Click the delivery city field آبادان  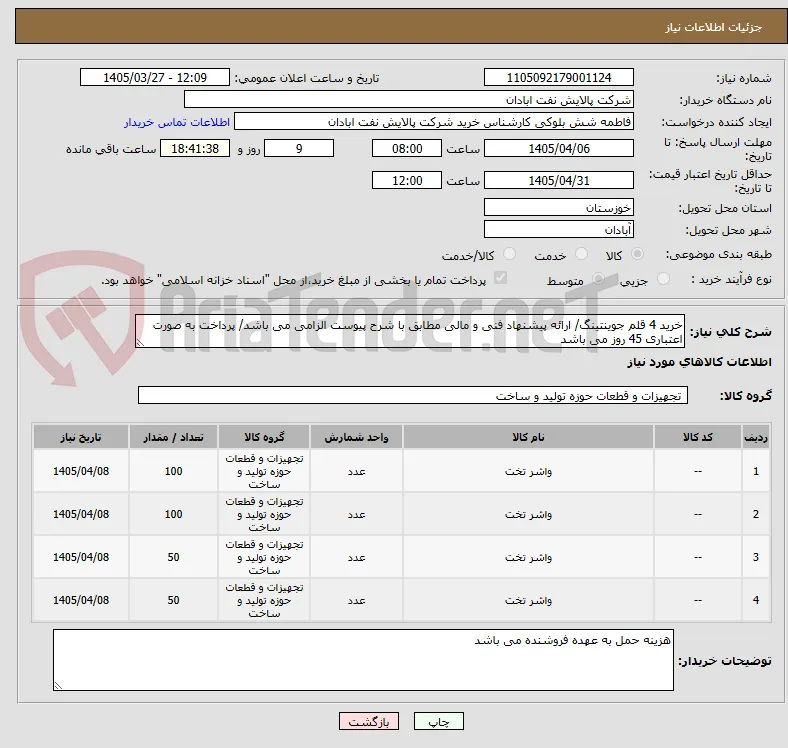coord(558,229)
